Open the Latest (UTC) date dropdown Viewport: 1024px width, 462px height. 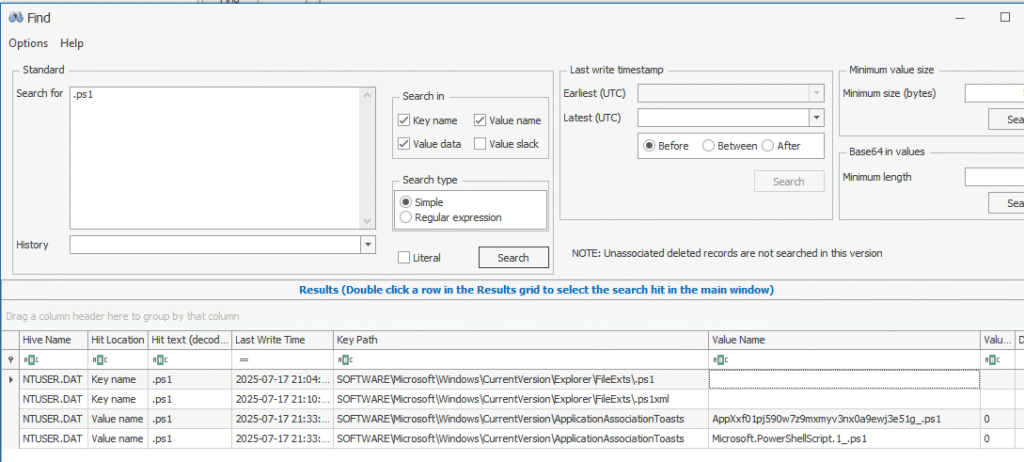[816, 118]
